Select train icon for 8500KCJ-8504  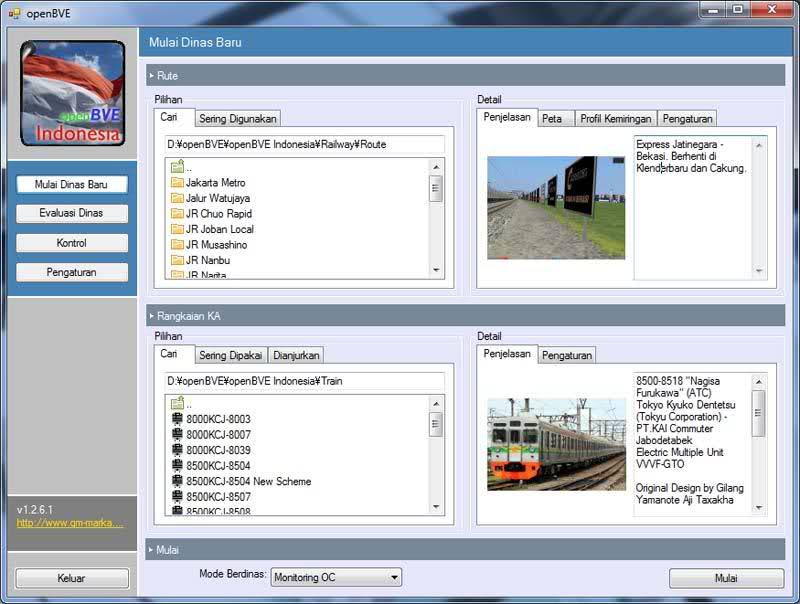(177, 465)
